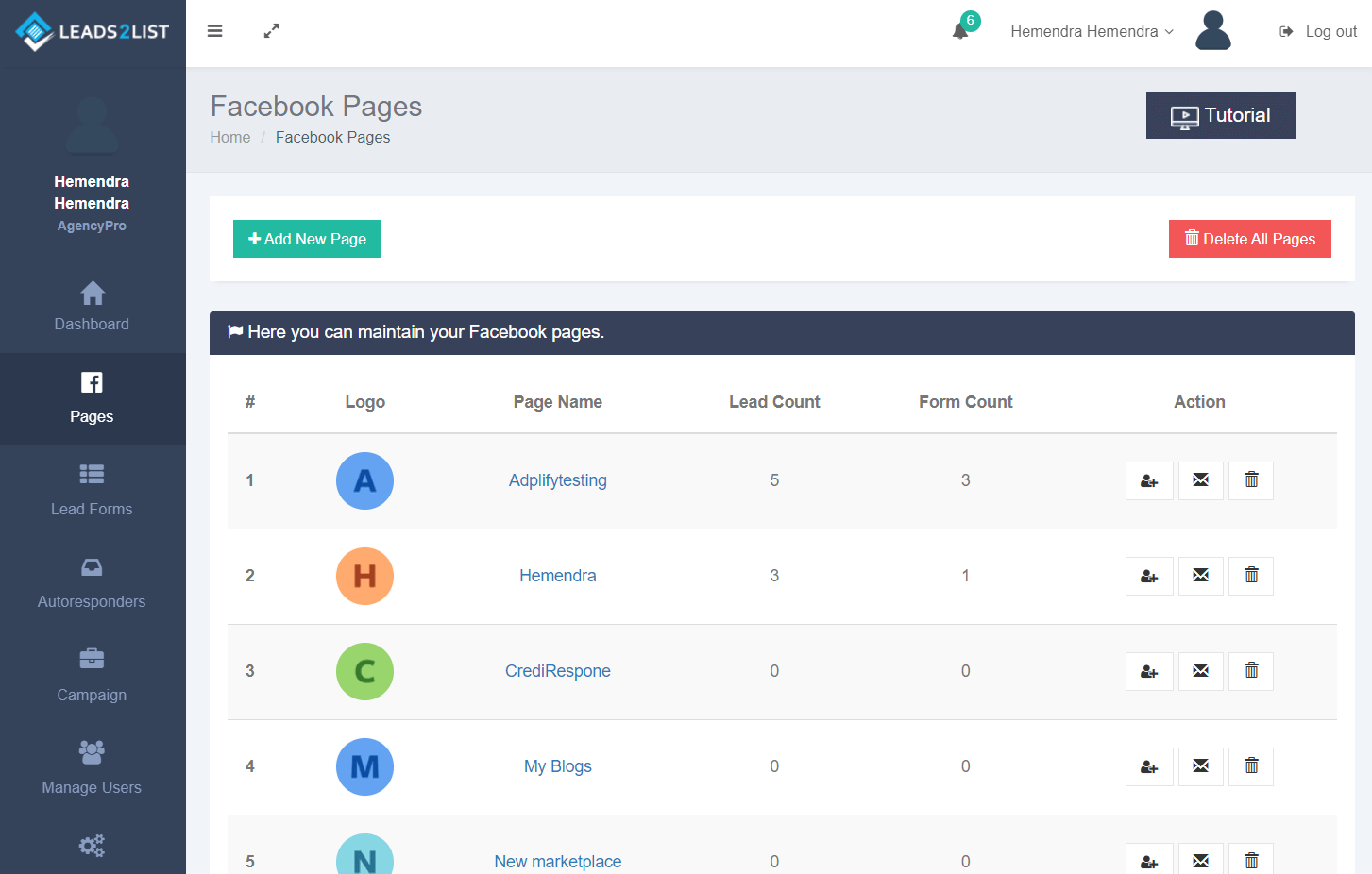Open the Dashboard menu item
Viewport: 1372px width, 874px height.
click(92, 307)
